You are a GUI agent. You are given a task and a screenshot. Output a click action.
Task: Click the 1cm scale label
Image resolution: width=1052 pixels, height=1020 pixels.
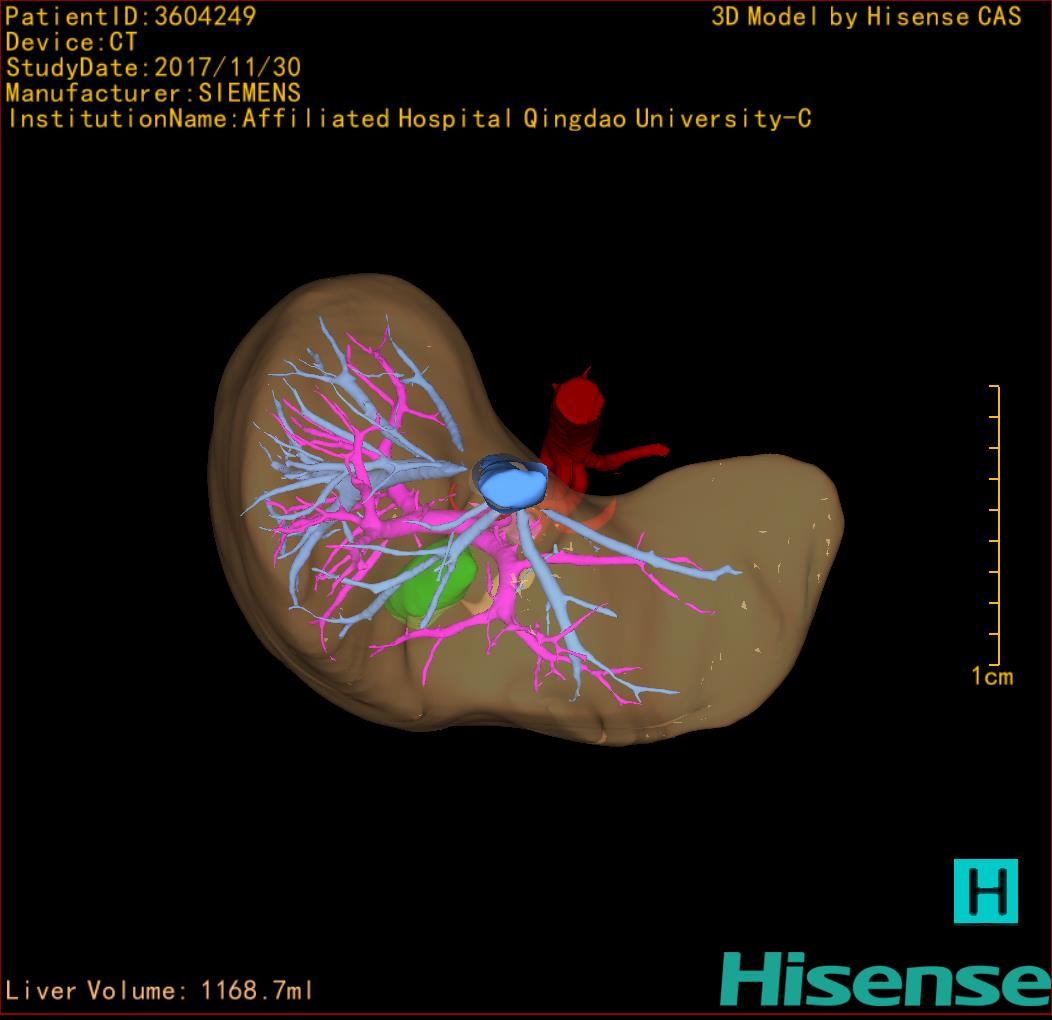pos(991,676)
